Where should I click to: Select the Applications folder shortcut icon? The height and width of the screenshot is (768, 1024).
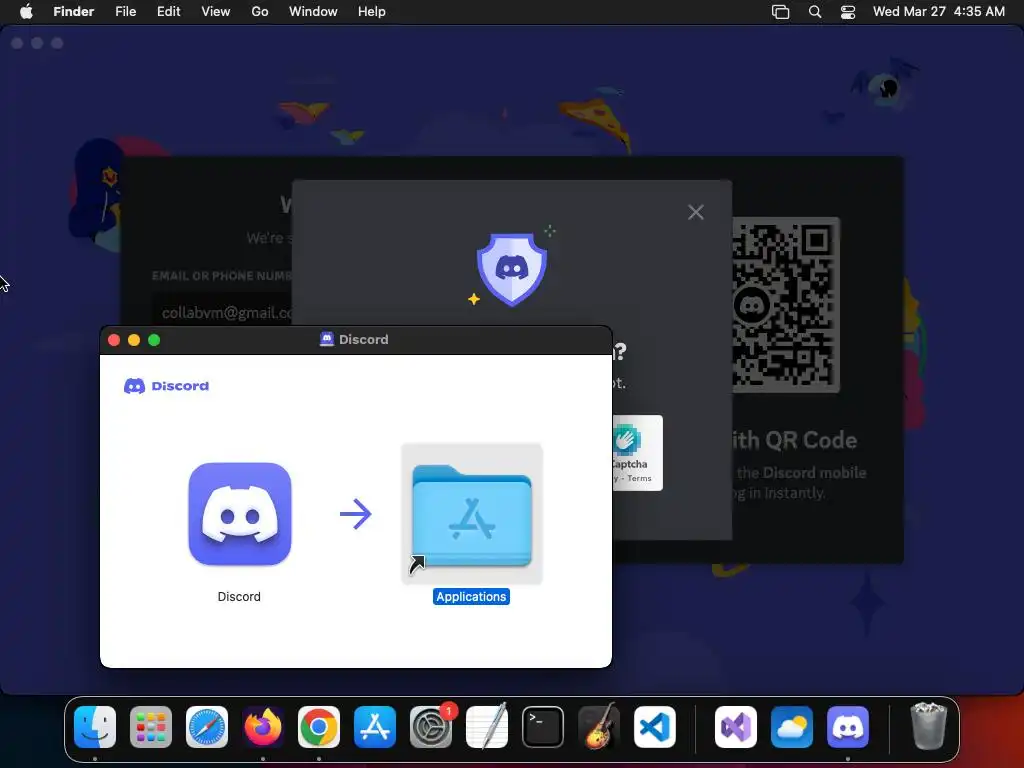click(x=472, y=515)
